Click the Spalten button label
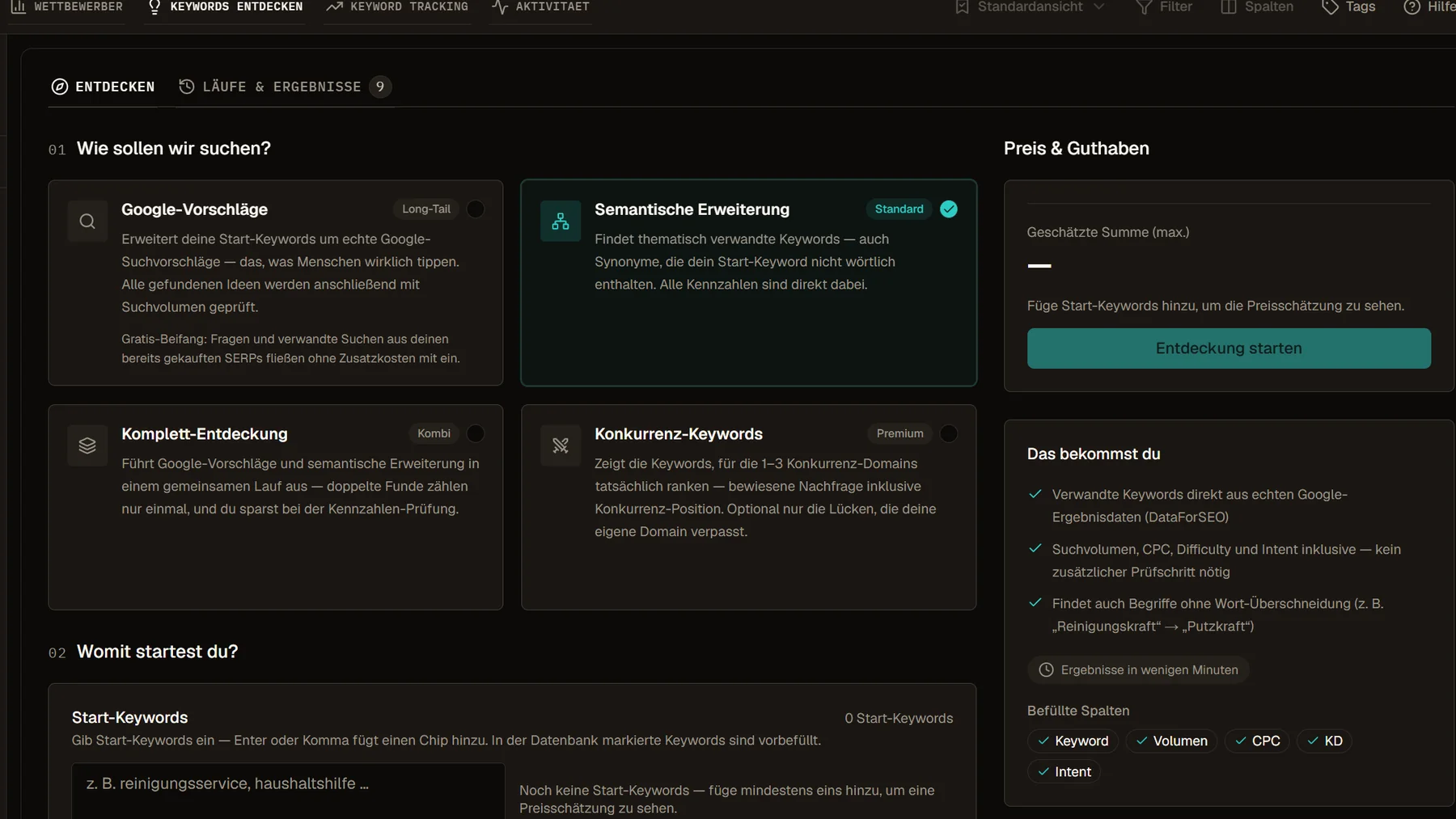The width and height of the screenshot is (1456, 819). [1269, 6]
